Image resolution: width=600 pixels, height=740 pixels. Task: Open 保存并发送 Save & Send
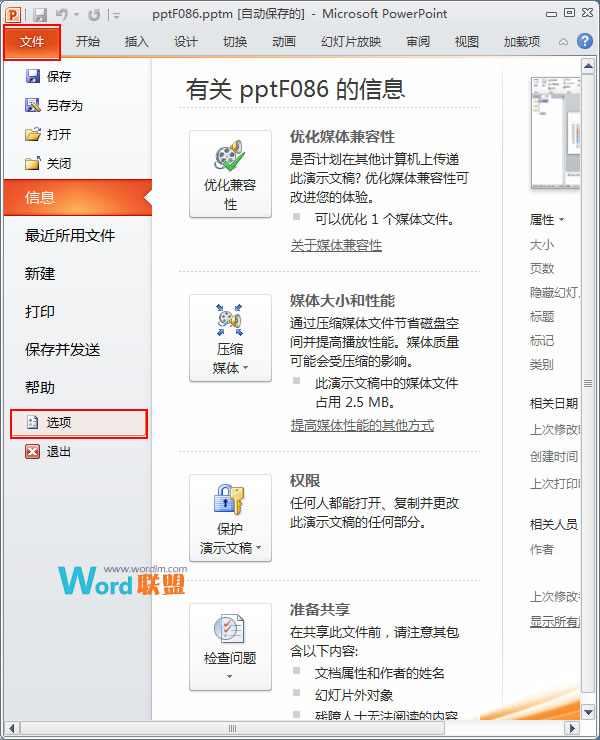click(63, 350)
